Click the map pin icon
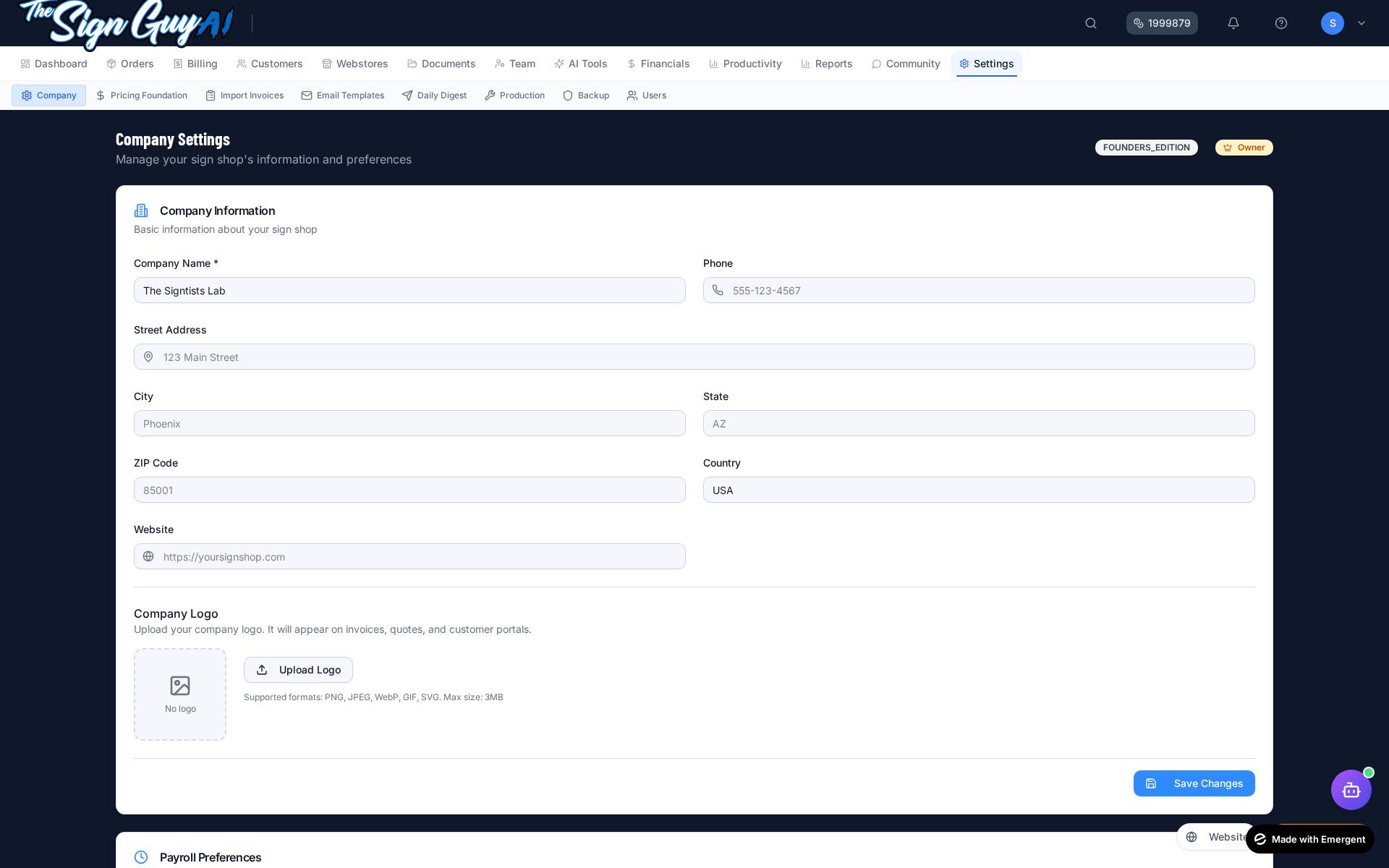 tap(148, 357)
